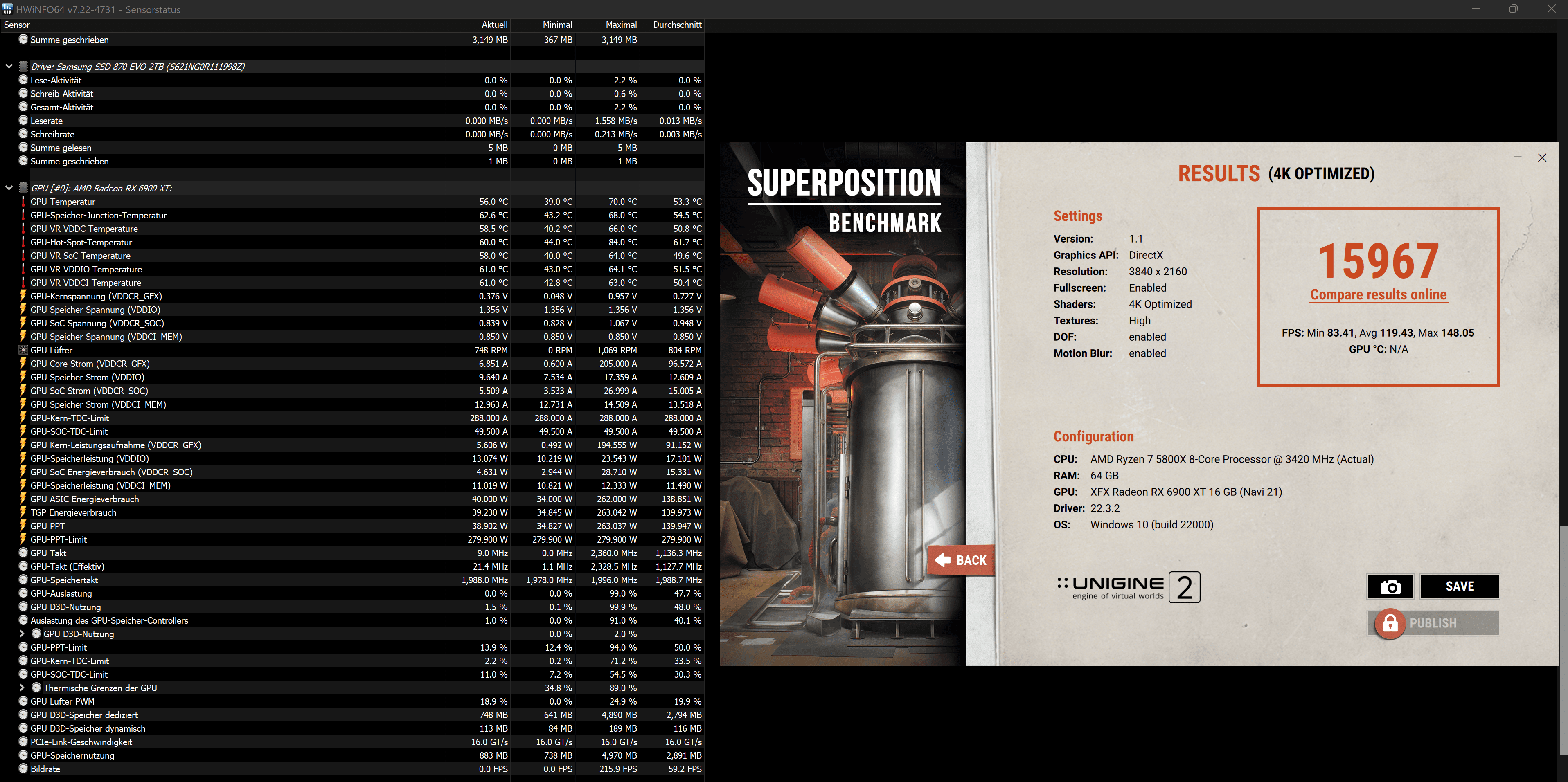
Task: Click the circle icon beside Bildrate
Action: click(23, 769)
